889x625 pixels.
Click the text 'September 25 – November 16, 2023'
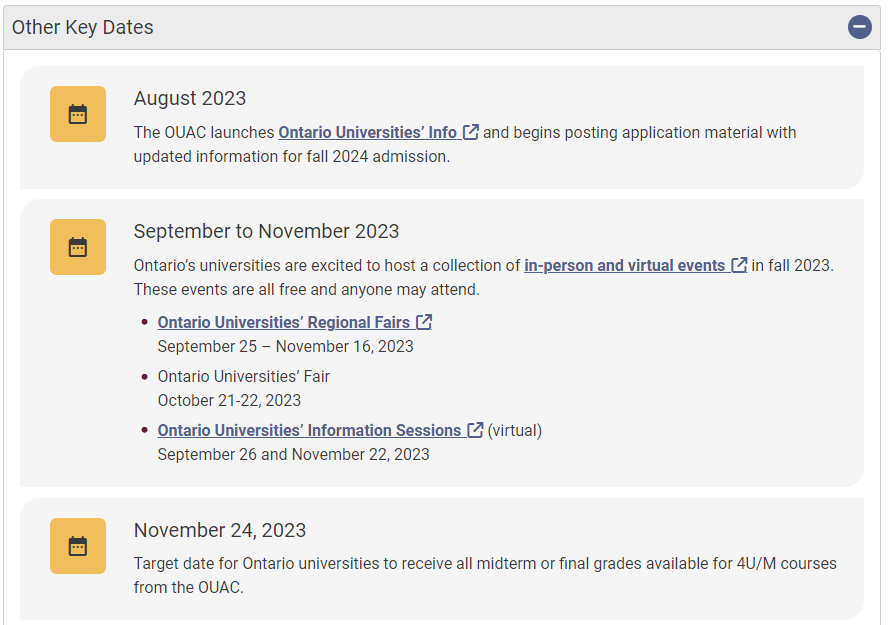click(x=285, y=347)
